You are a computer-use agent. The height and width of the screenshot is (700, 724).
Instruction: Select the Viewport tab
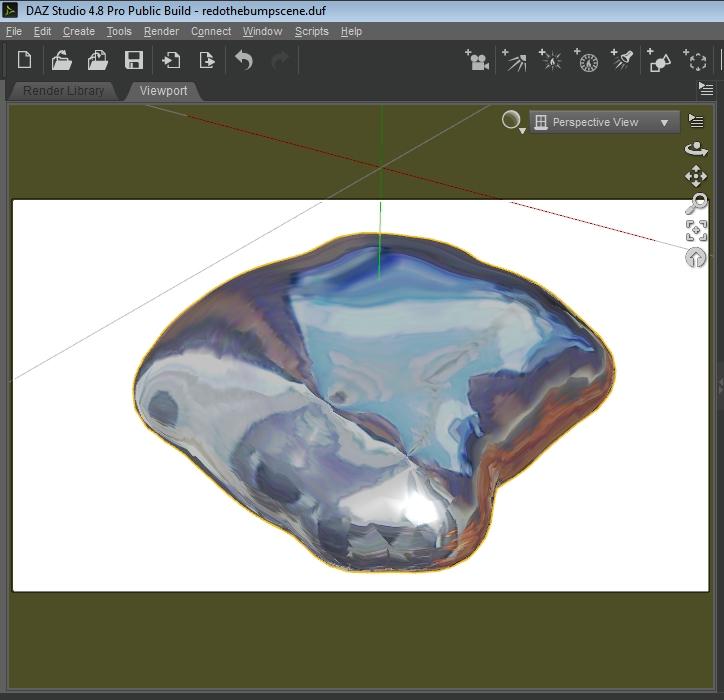(163, 91)
